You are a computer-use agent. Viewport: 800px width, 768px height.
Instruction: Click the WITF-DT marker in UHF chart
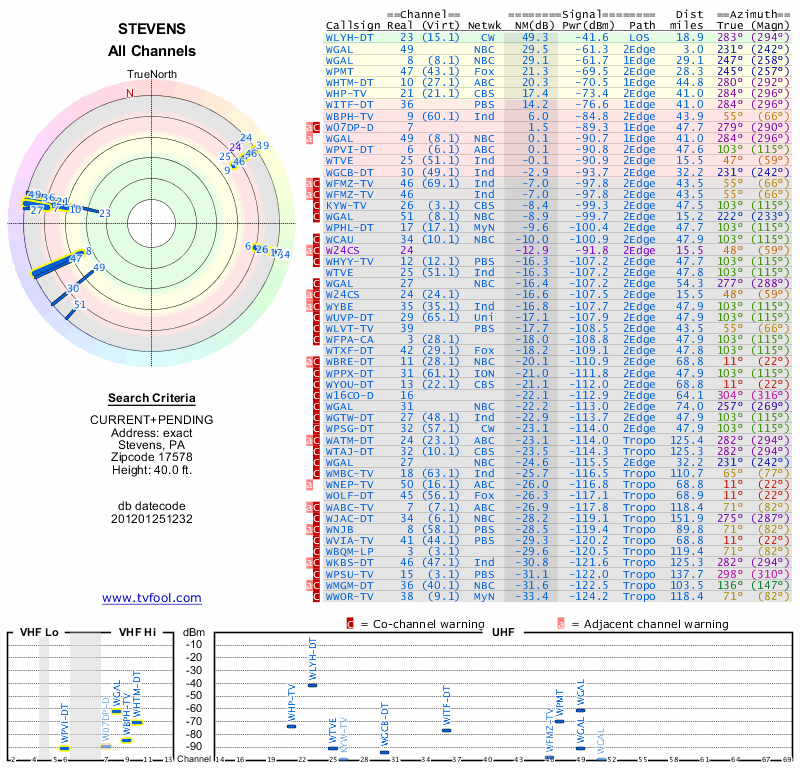pos(446,730)
